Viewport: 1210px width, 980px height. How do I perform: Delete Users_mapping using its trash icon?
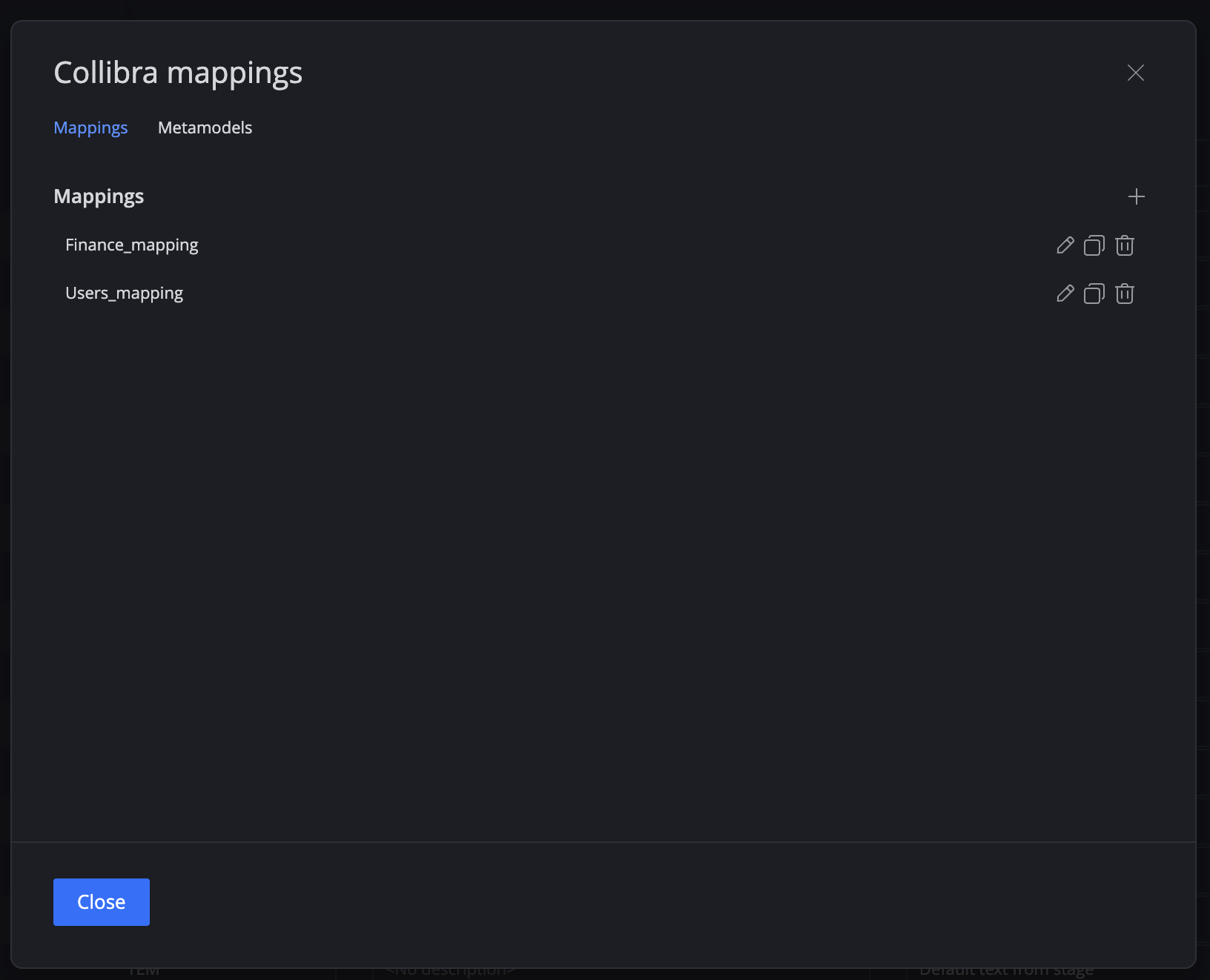coord(1125,294)
